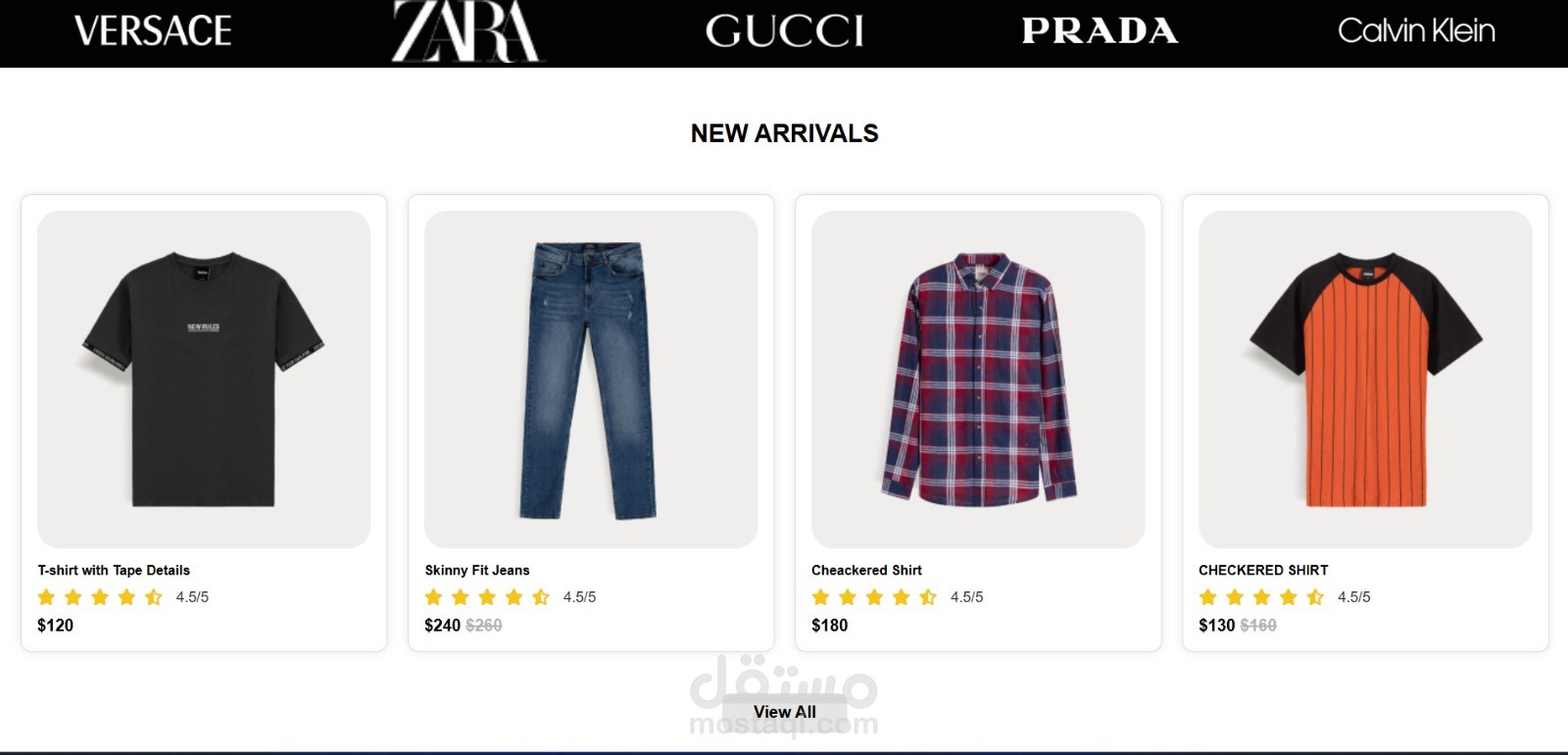1568x755 pixels.
Task: Open the Skinny Fit Jeans title link
Action: pyautogui.click(x=477, y=570)
